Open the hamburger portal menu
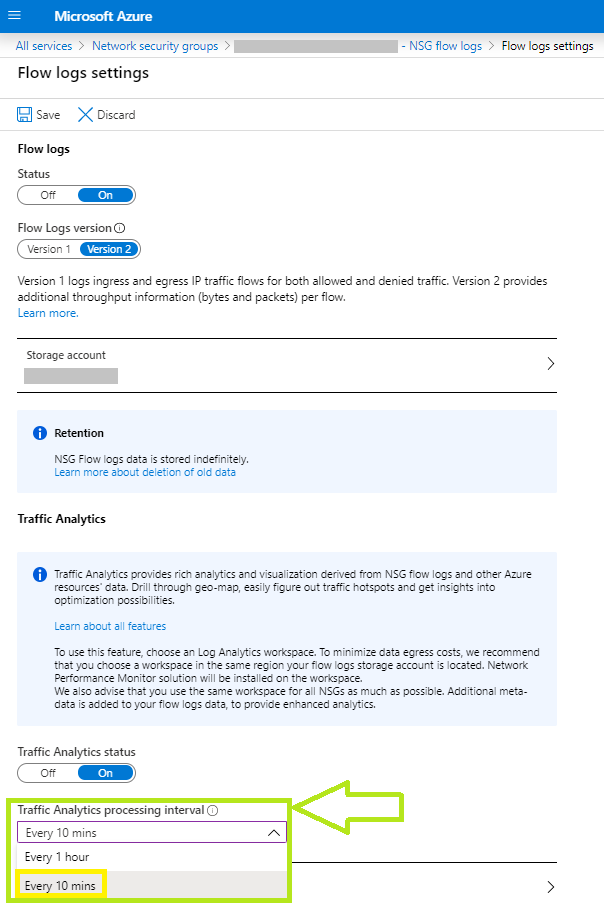Image resolution: width=604 pixels, height=903 pixels. [x=14, y=16]
